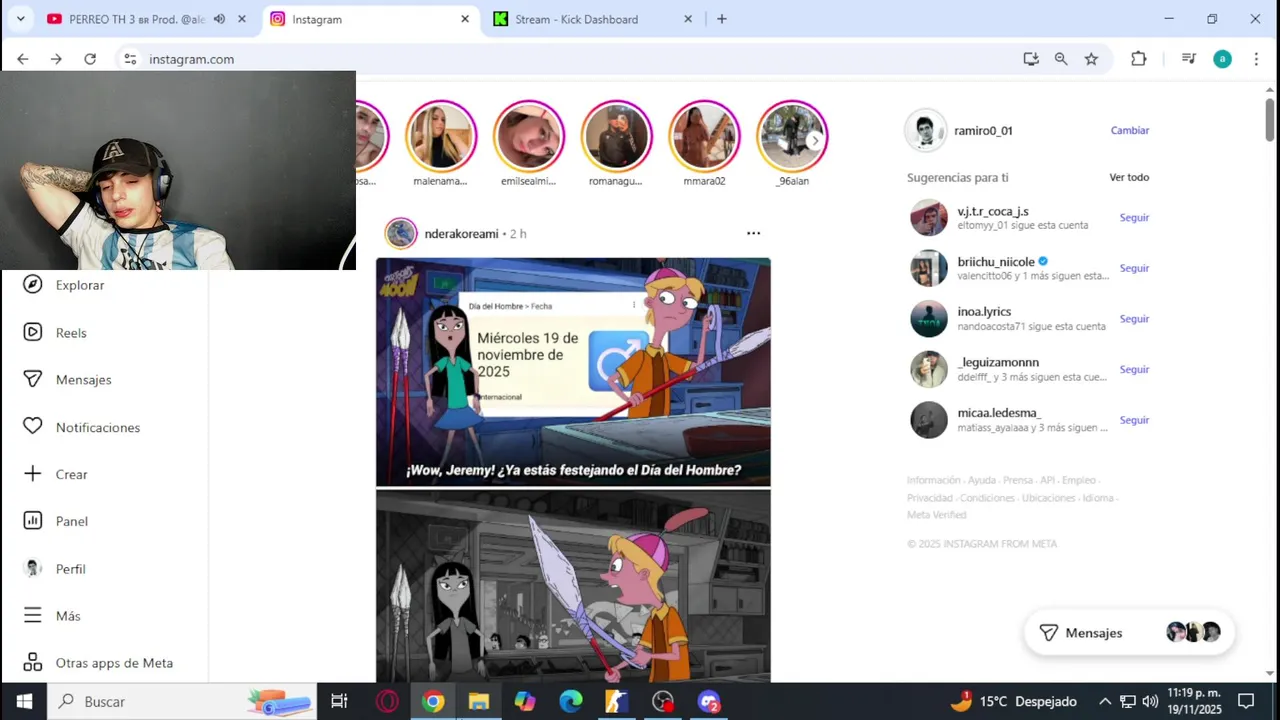Follow v.j.t.r_coca_j.s with Seguir
1280x720 pixels.
[x=1134, y=217]
